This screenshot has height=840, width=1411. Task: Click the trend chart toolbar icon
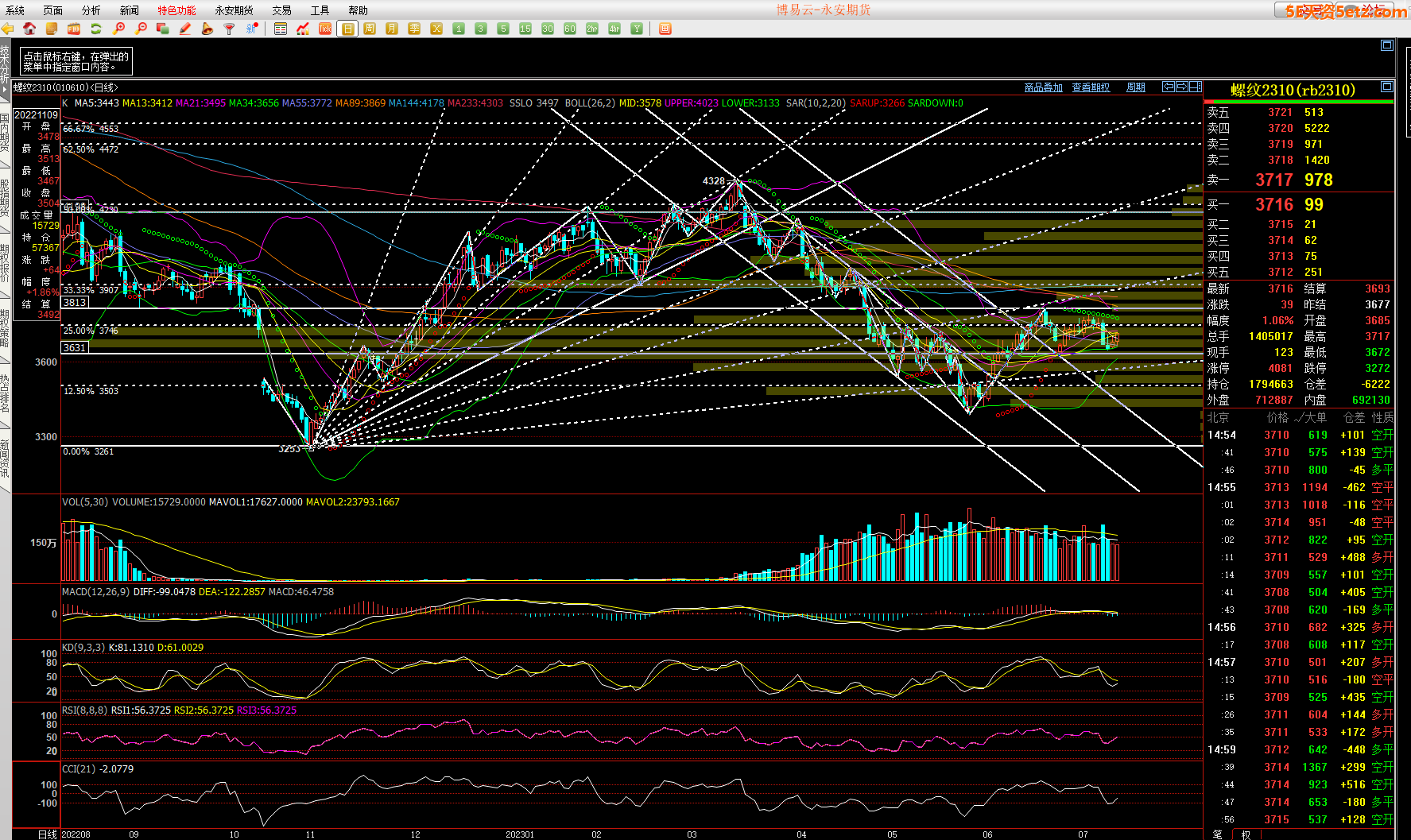coord(303,29)
